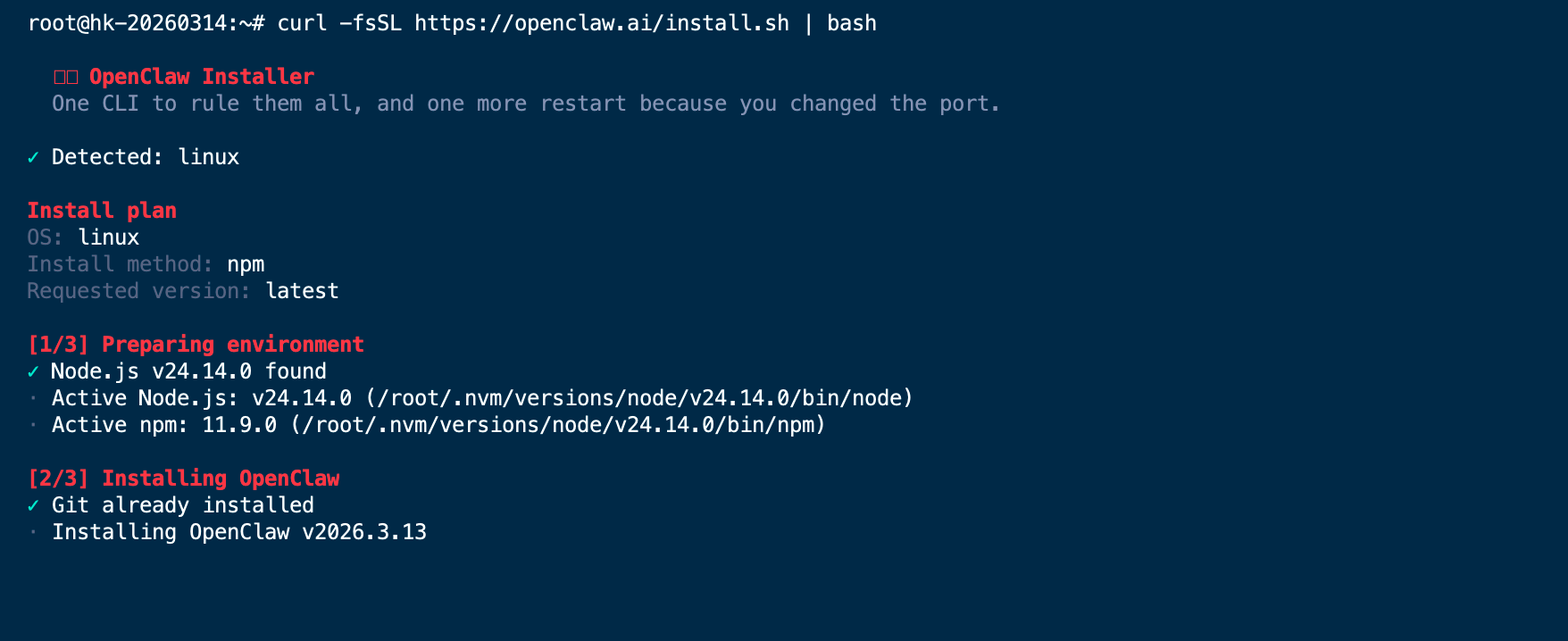Viewport: 1568px width, 641px height.
Task: Click the Install method value npm
Action: coord(246,264)
